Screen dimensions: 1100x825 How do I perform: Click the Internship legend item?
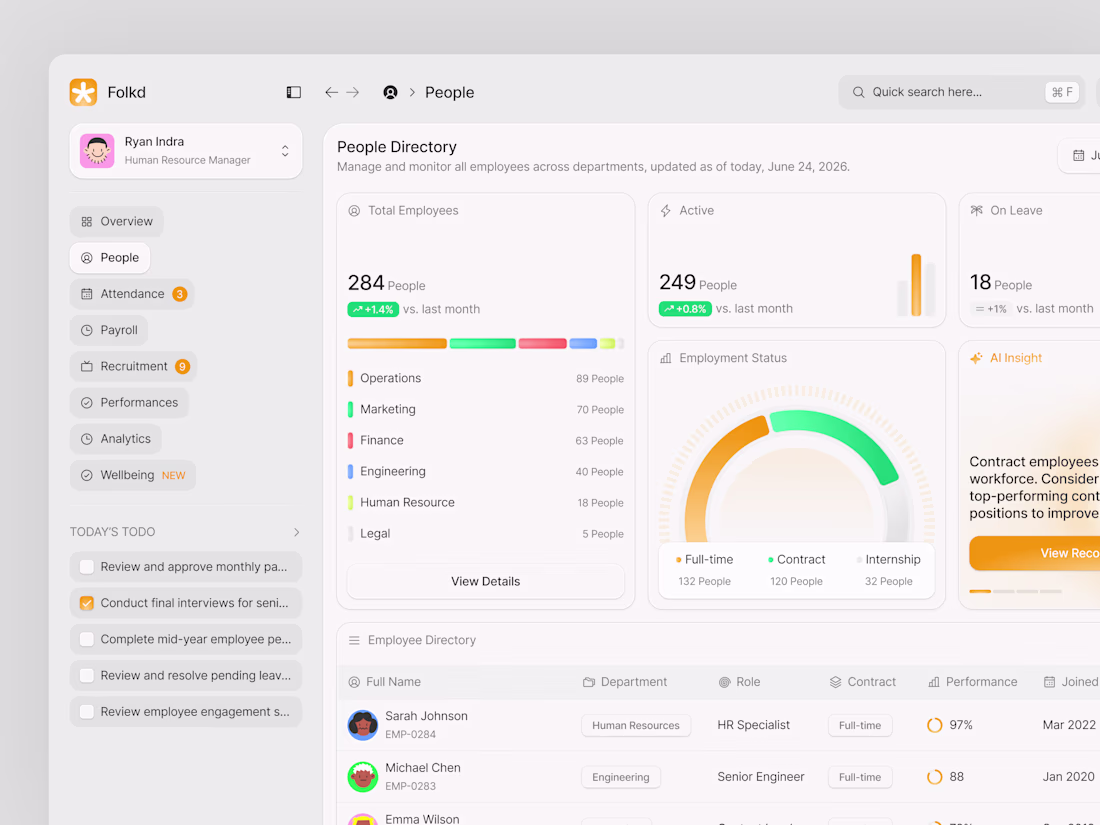pos(888,570)
